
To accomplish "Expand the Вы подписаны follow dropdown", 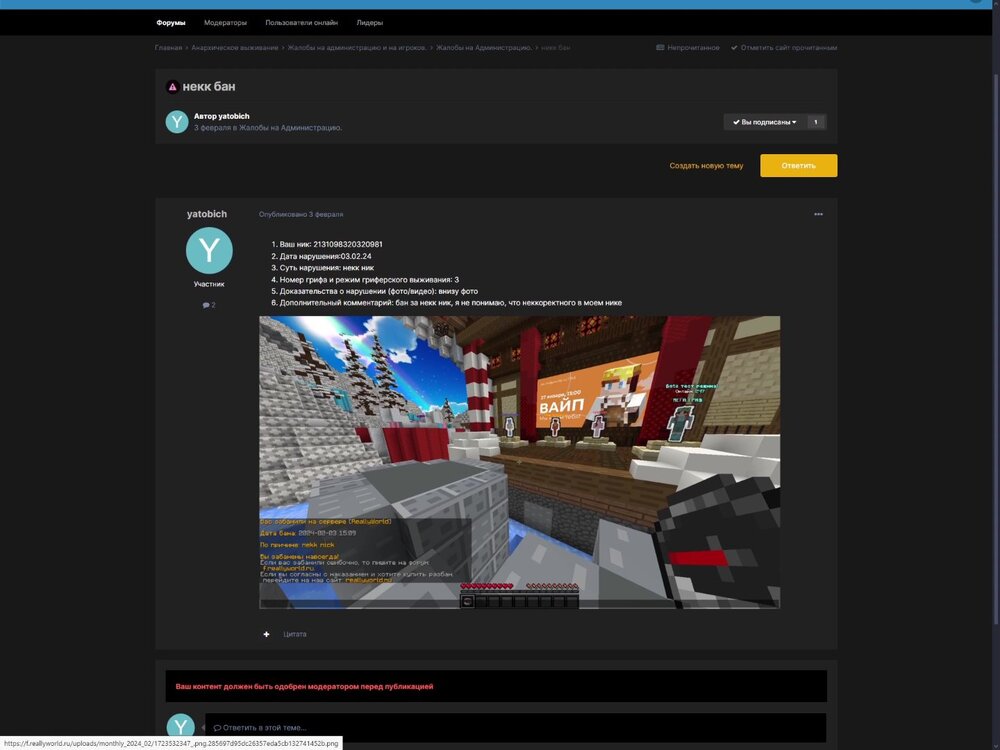I will tap(765, 122).
